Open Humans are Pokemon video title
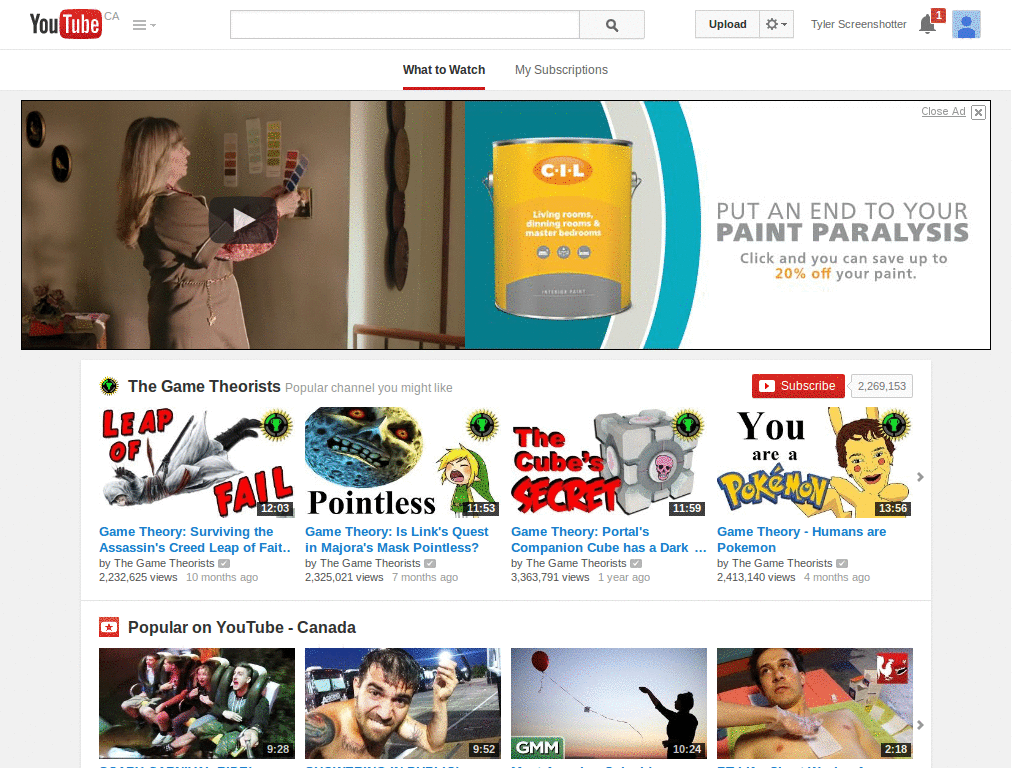Screen dimensions: 1024x768 coord(801,539)
